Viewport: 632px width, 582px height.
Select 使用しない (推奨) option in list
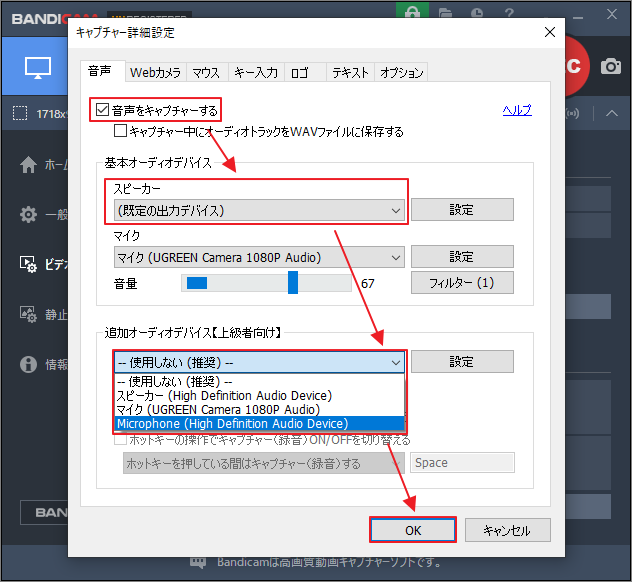[x=259, y=381]
